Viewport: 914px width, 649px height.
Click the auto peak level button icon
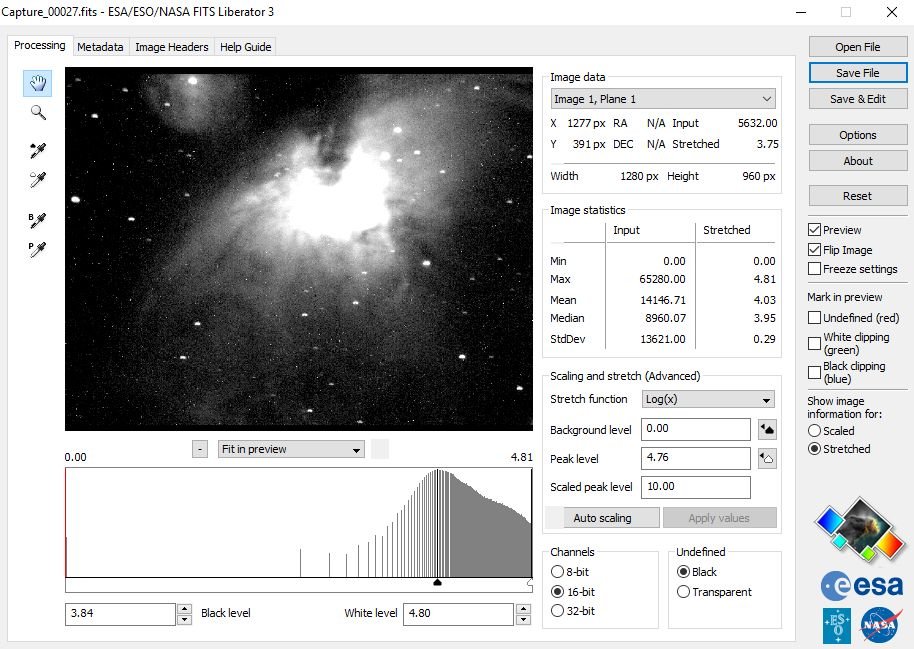(767, 458)
